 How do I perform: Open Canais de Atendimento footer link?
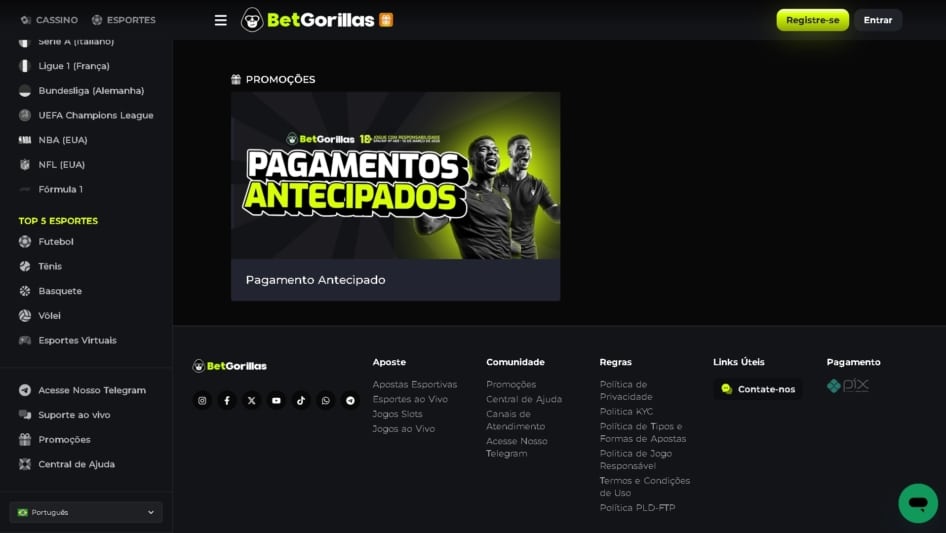coord(515,420)
